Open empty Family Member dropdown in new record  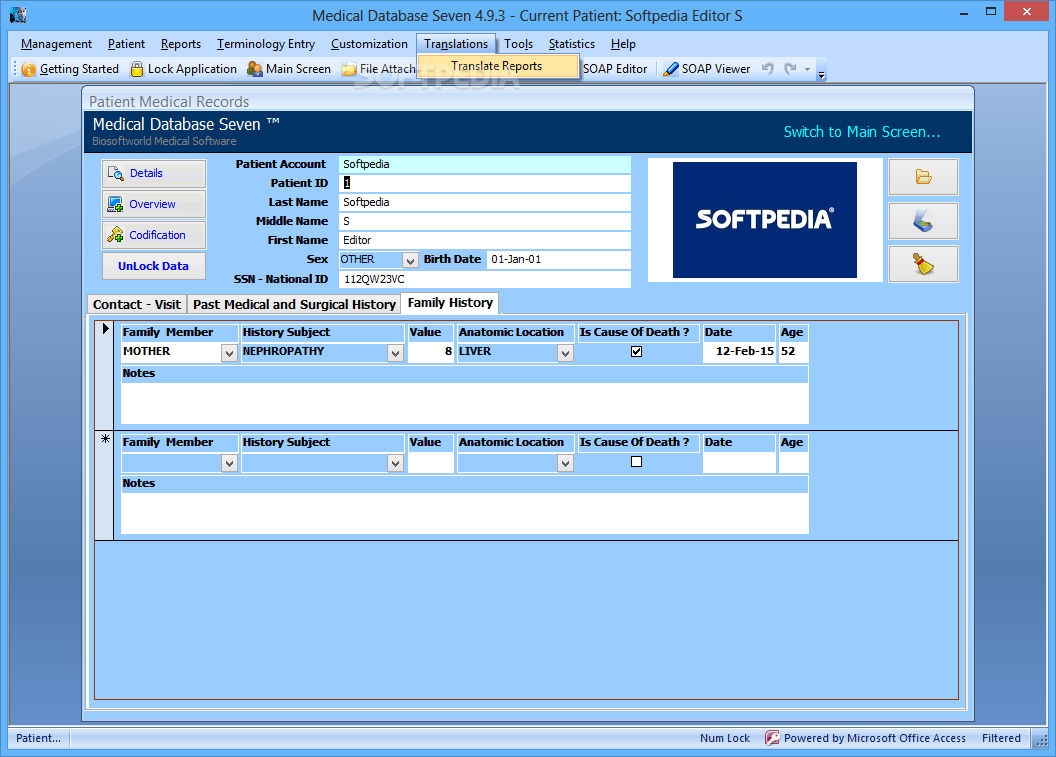coord(229,463)
